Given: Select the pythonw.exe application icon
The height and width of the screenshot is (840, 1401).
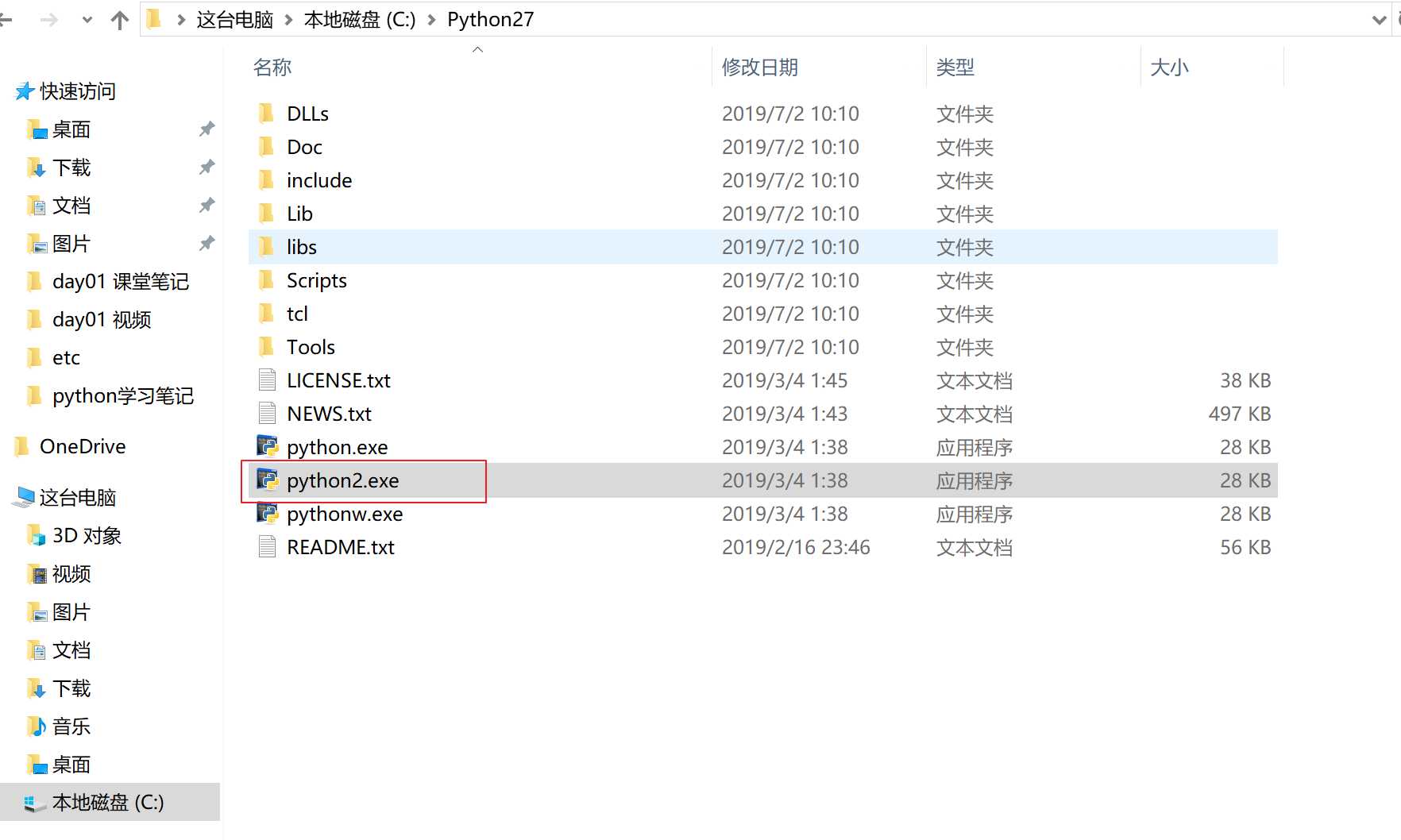Looking at the screenshot, I should (x=267, y=514).
